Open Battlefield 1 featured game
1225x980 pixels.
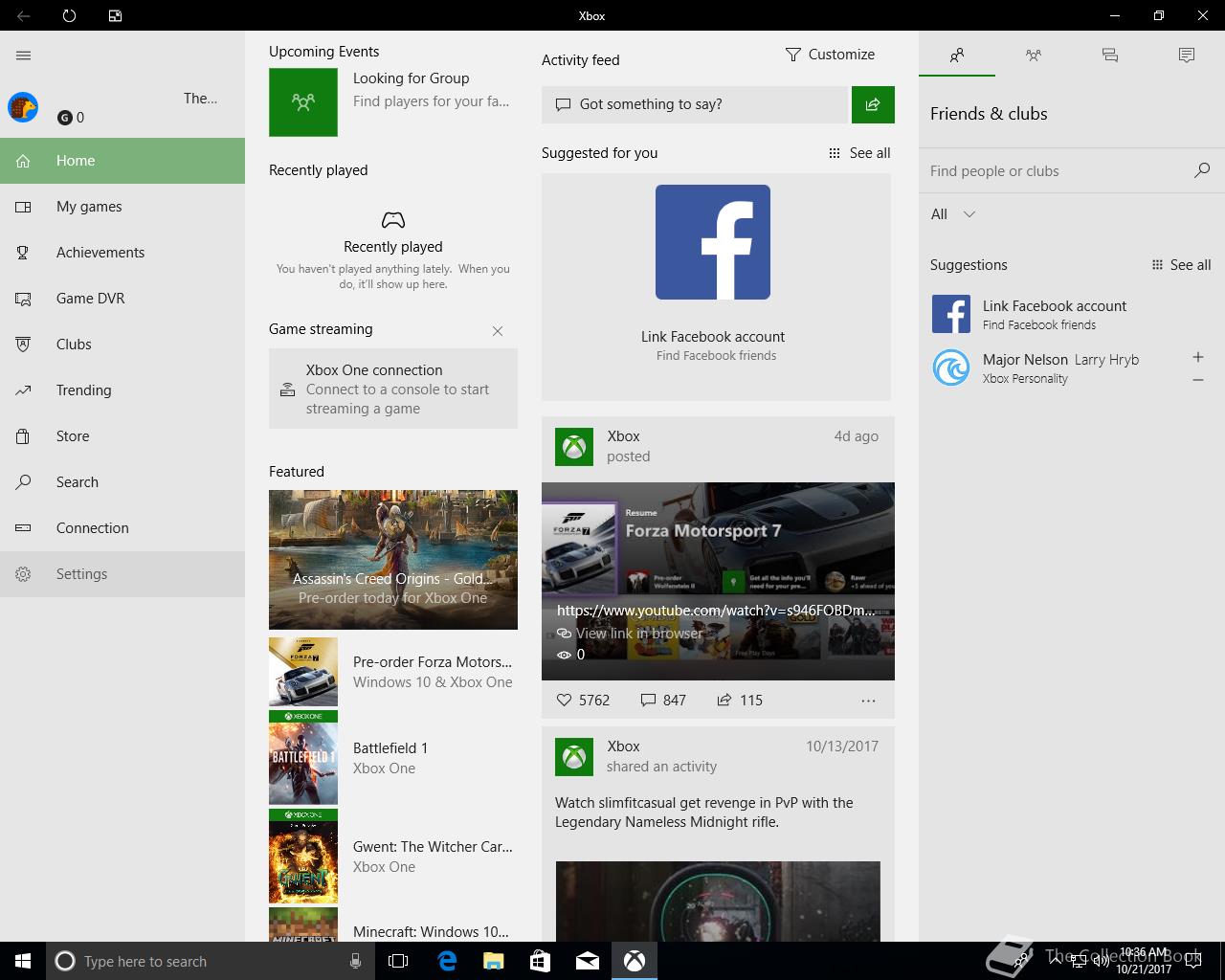click(393, 758)
